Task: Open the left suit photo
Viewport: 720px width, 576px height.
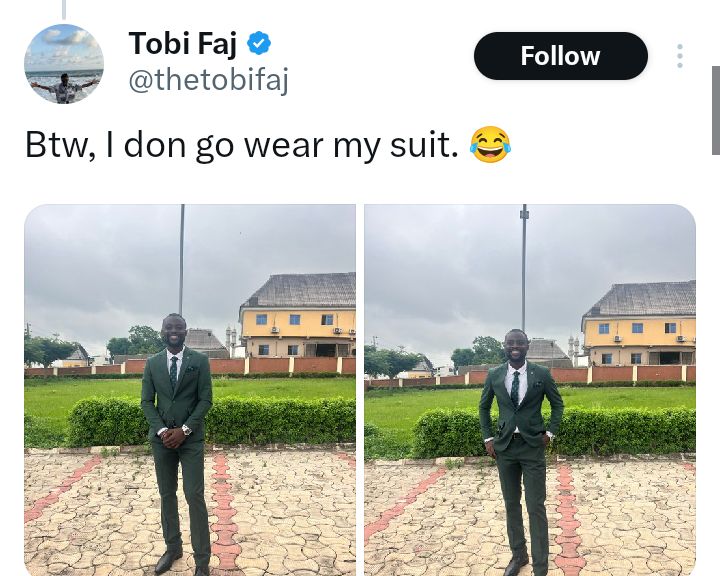Action: [190, 390]
